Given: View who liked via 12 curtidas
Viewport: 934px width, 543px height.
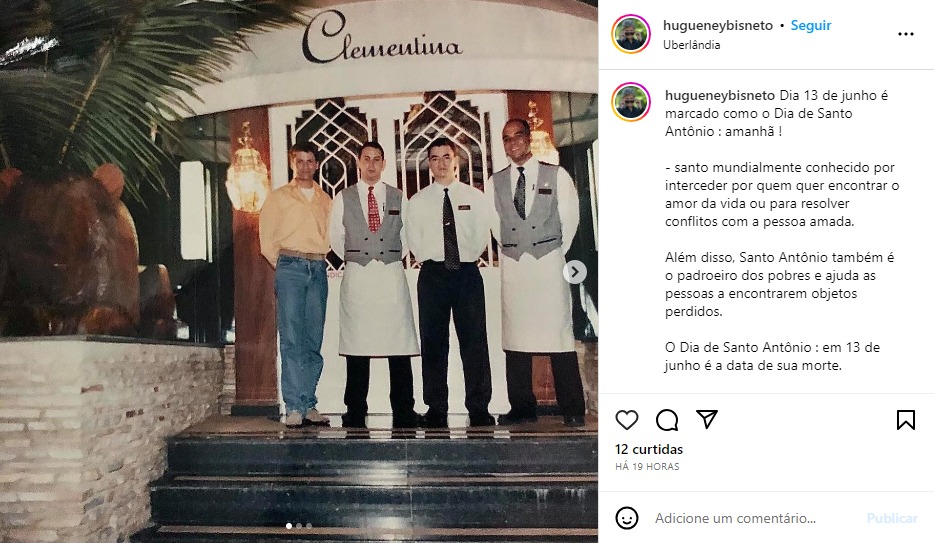Looking at the screenshot, I should (x=649, y=450).
